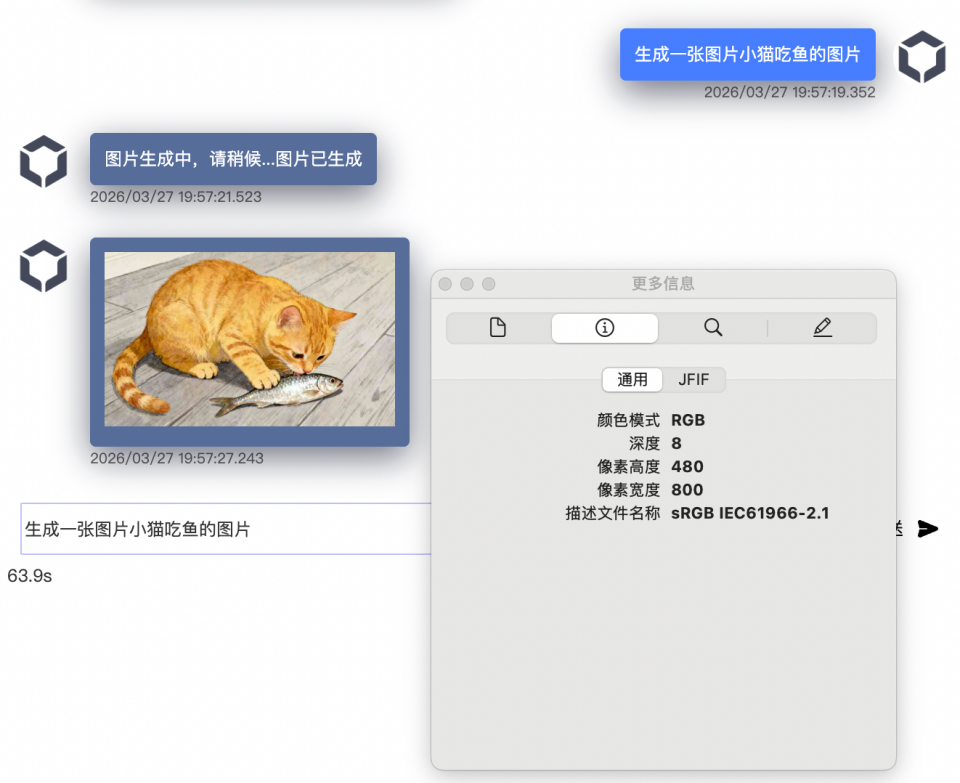The width and height of the screenshot is (960, 783).
Task: Select the circled info icon in 更多信息 window
Action: pos(605,327)
